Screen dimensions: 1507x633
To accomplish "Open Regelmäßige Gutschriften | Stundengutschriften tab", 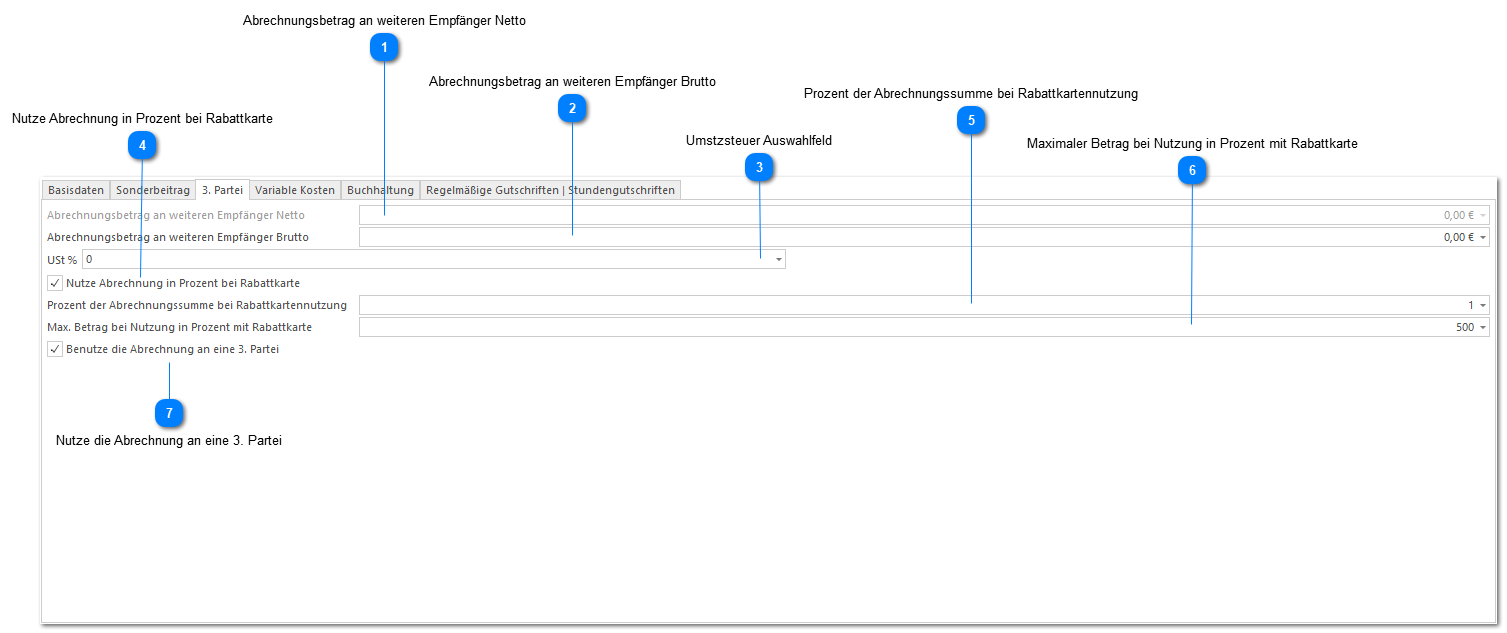I will [x=550, y=190].
